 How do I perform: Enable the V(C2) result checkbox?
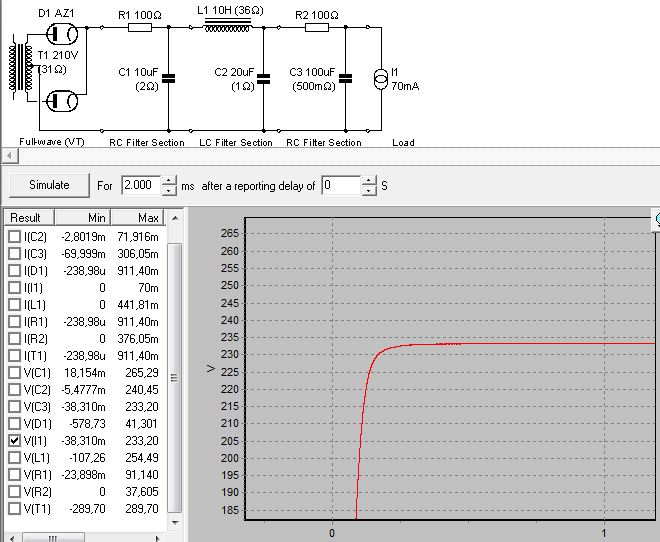14,390
